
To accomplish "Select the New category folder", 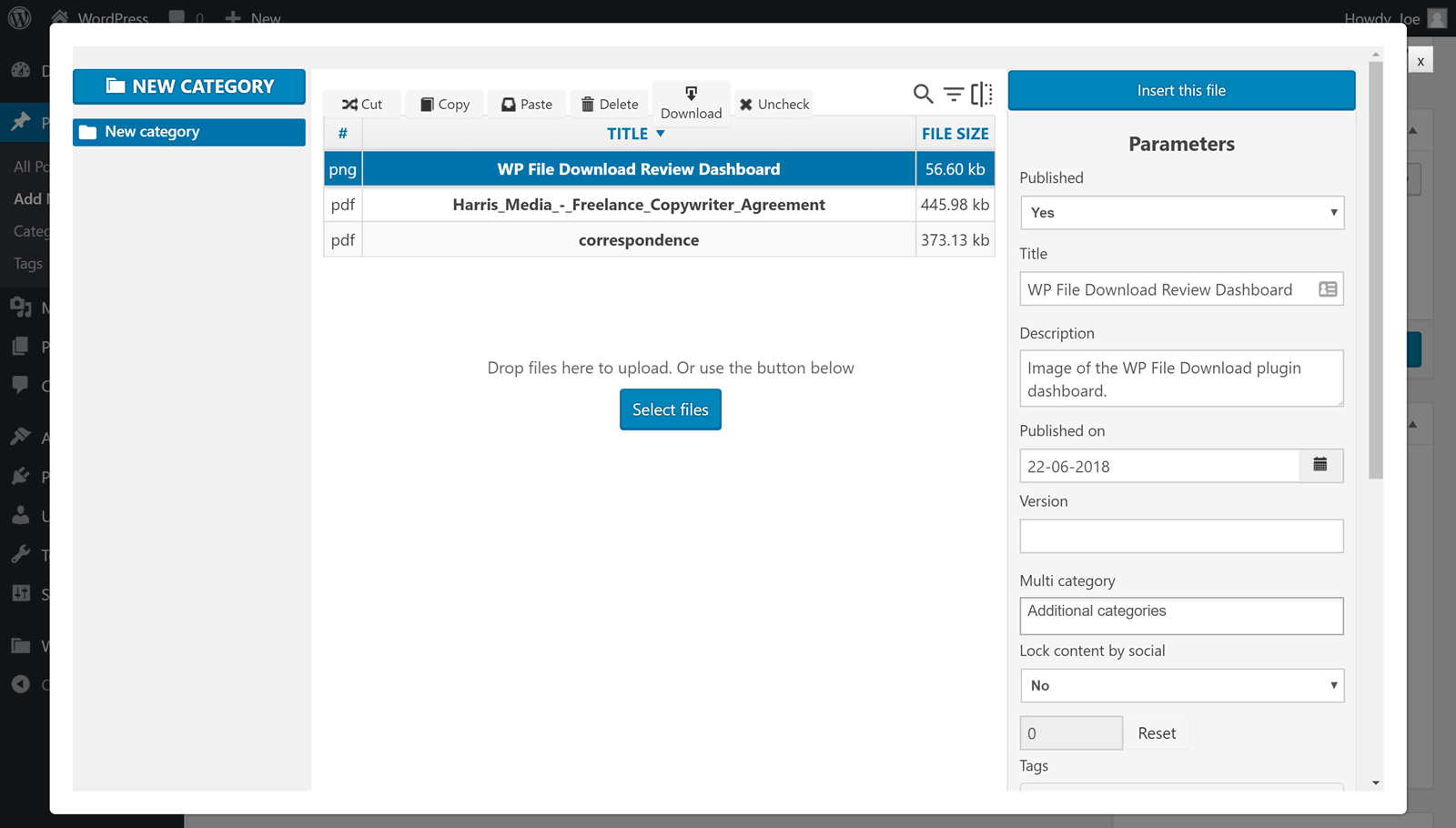I will 189,132.
